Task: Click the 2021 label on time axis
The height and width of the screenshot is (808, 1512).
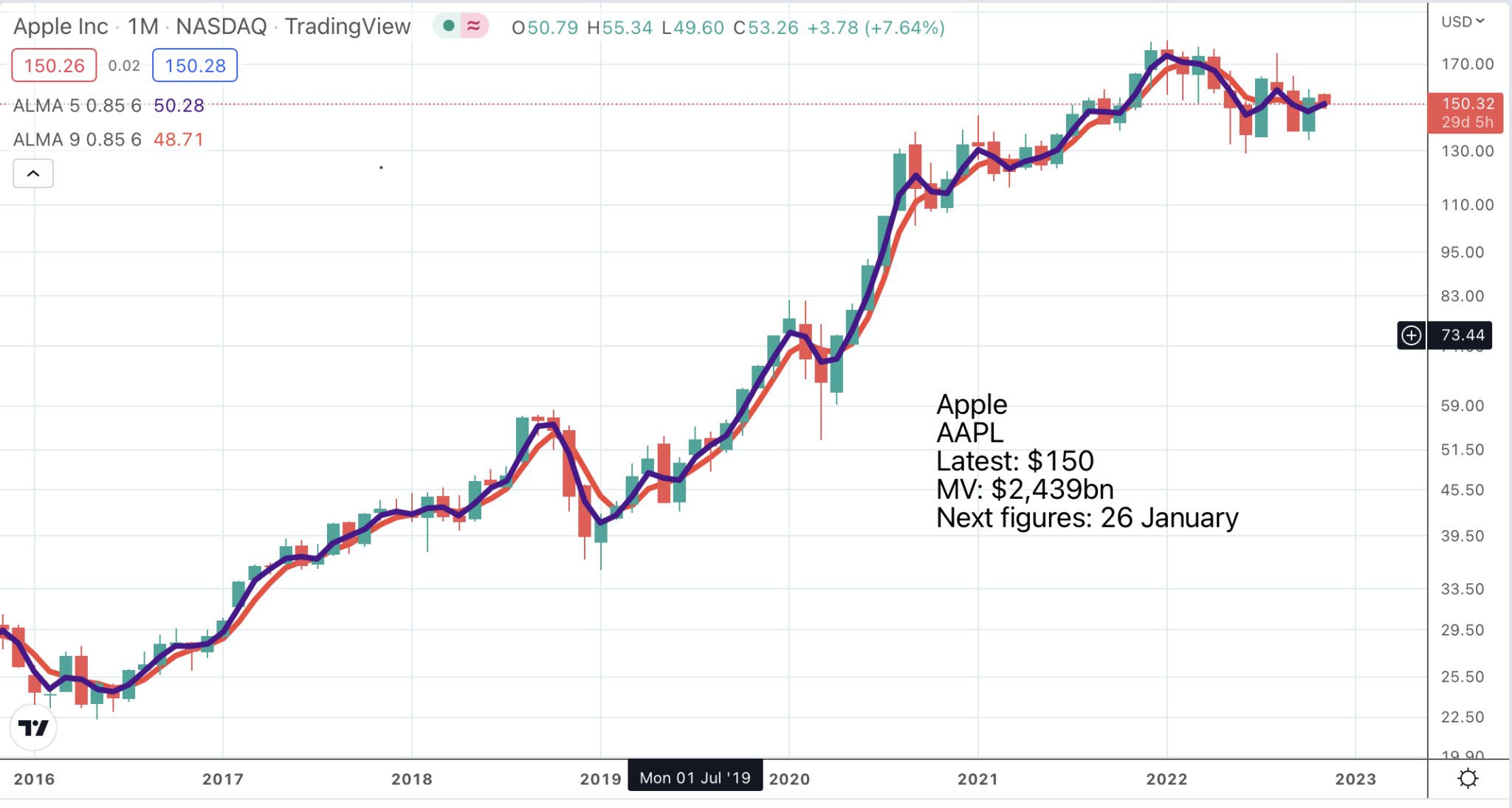Action: (x=978, y=778)
